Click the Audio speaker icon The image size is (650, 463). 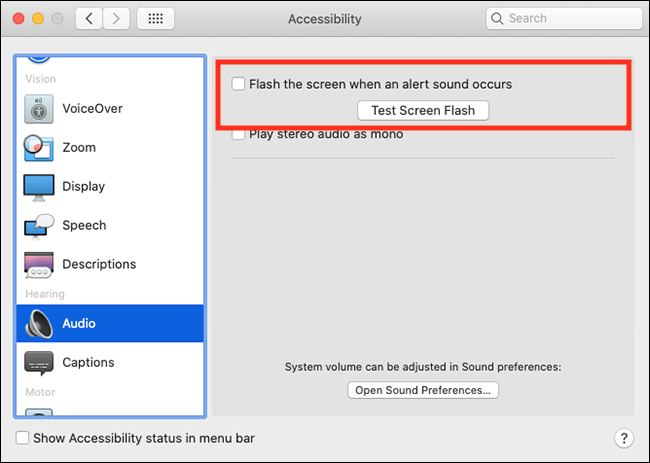tap(39, 324)
